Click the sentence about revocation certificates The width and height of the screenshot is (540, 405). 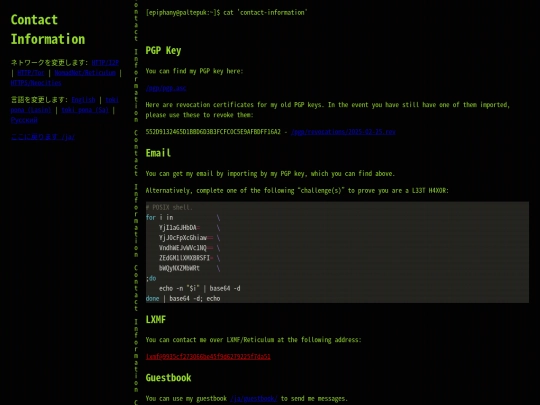pos(328,110)
